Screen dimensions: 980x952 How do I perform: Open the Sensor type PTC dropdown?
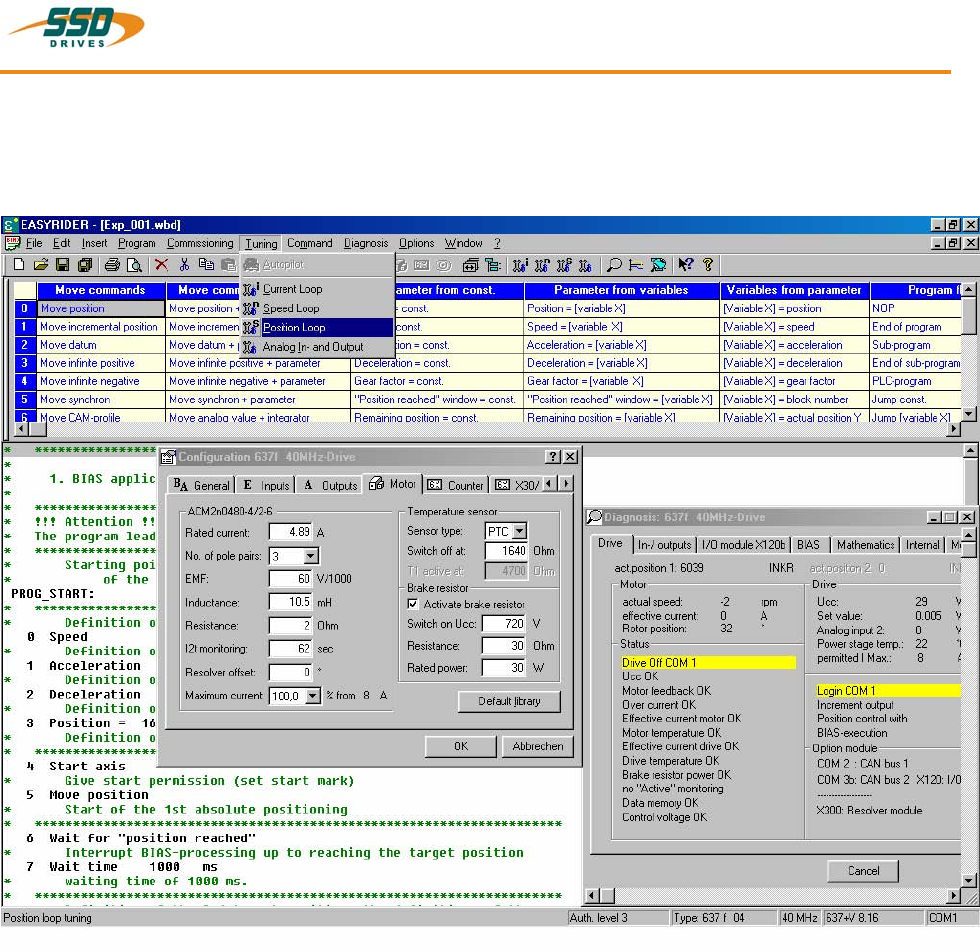tap(519, 531)
